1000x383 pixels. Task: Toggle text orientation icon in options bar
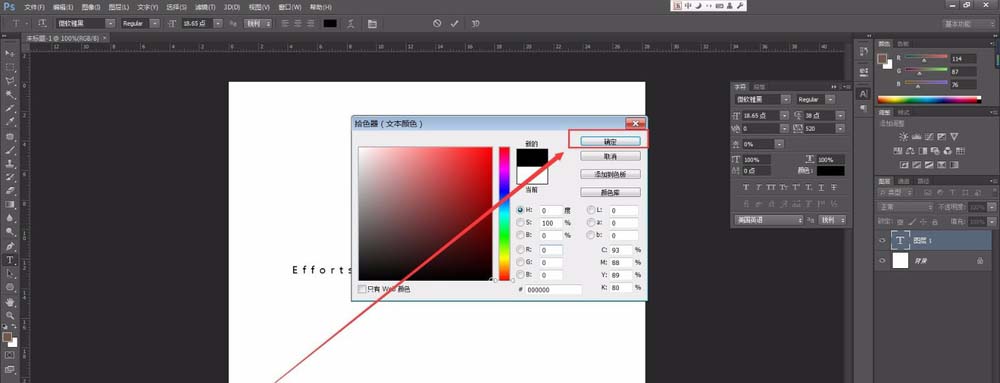point(42,23)
